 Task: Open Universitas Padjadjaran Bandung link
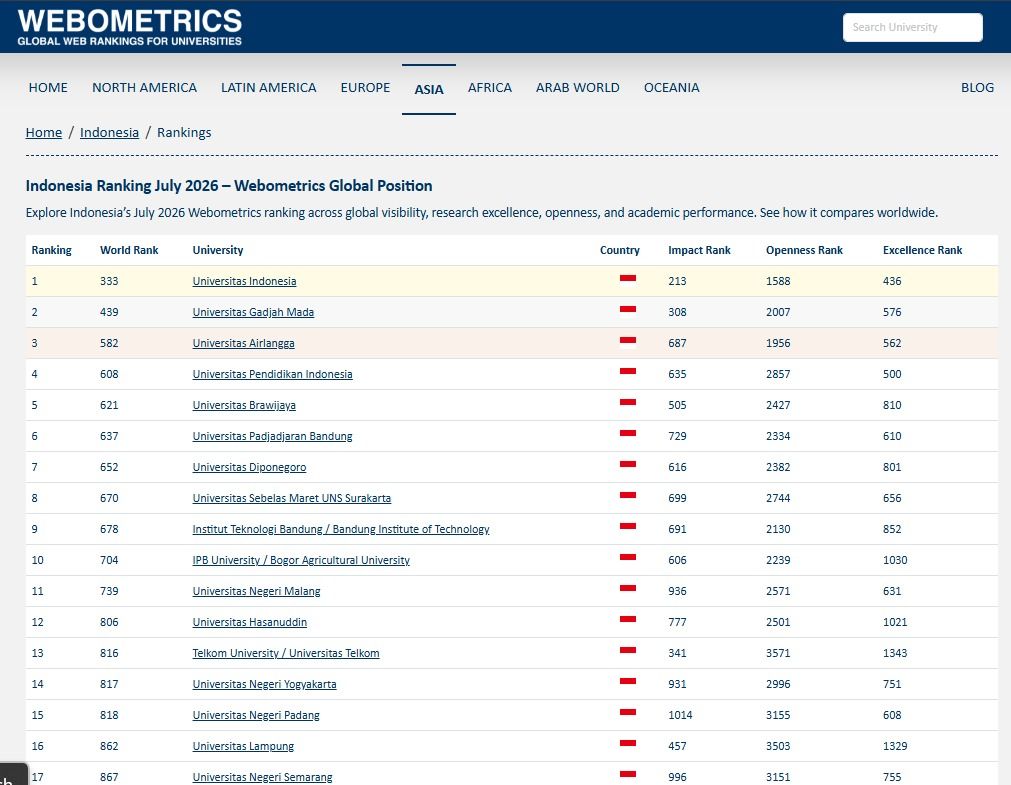pyautogui.click(x=273, y=436)
